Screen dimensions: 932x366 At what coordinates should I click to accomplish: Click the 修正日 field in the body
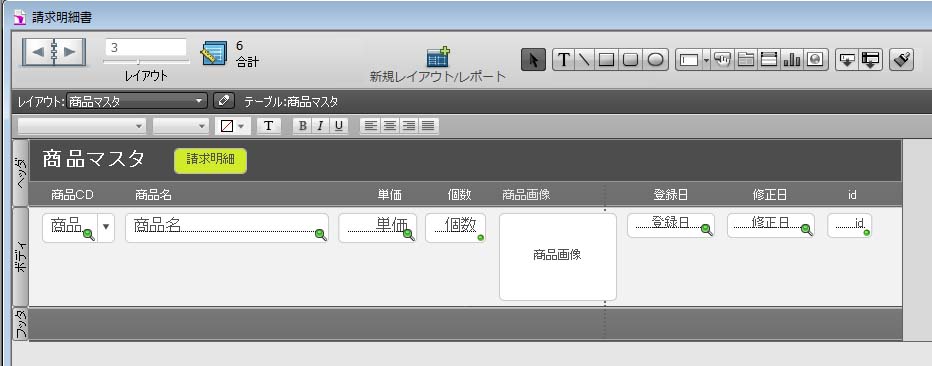click(x=770, y=226)
